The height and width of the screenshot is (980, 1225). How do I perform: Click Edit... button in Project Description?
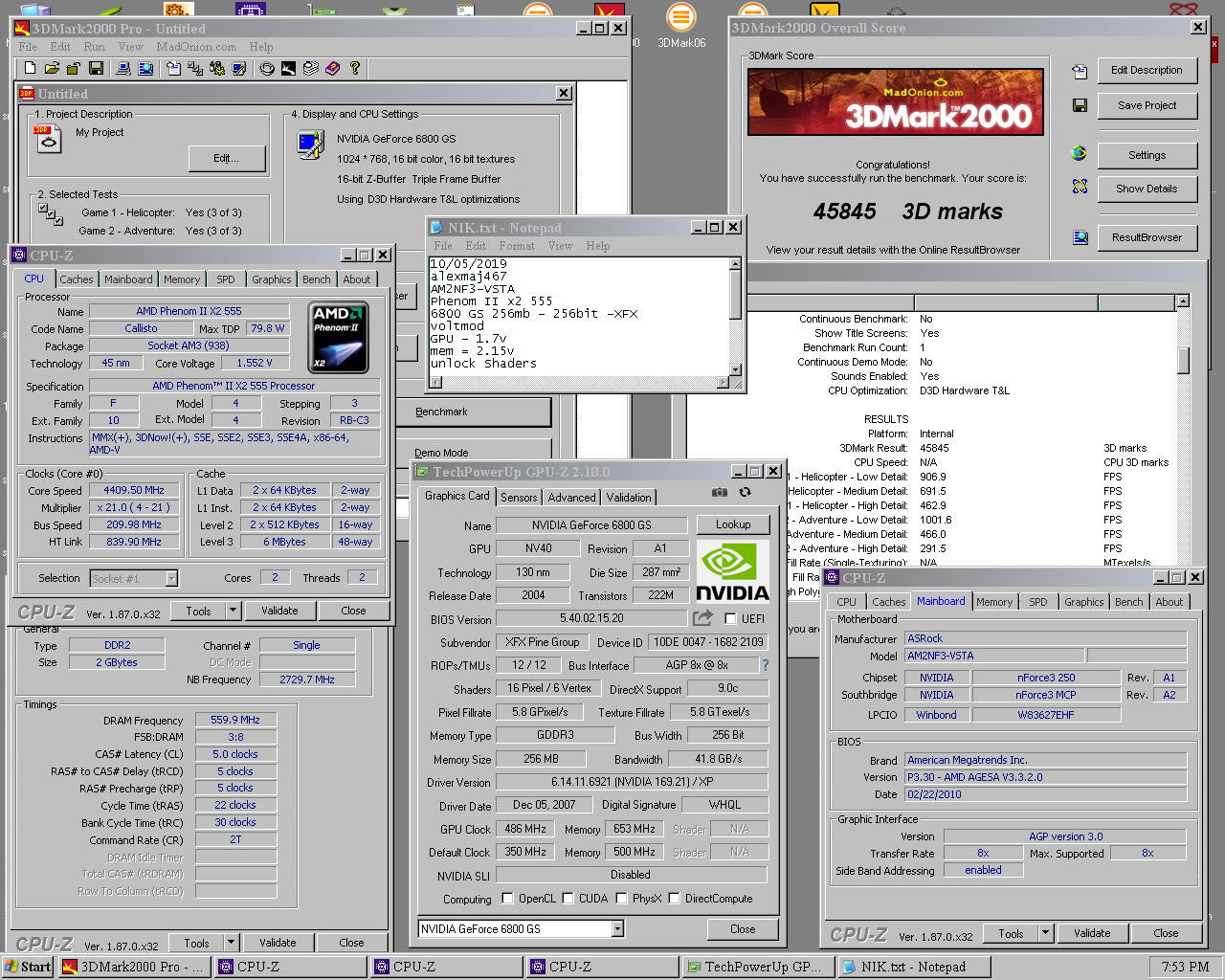[226, 158]
